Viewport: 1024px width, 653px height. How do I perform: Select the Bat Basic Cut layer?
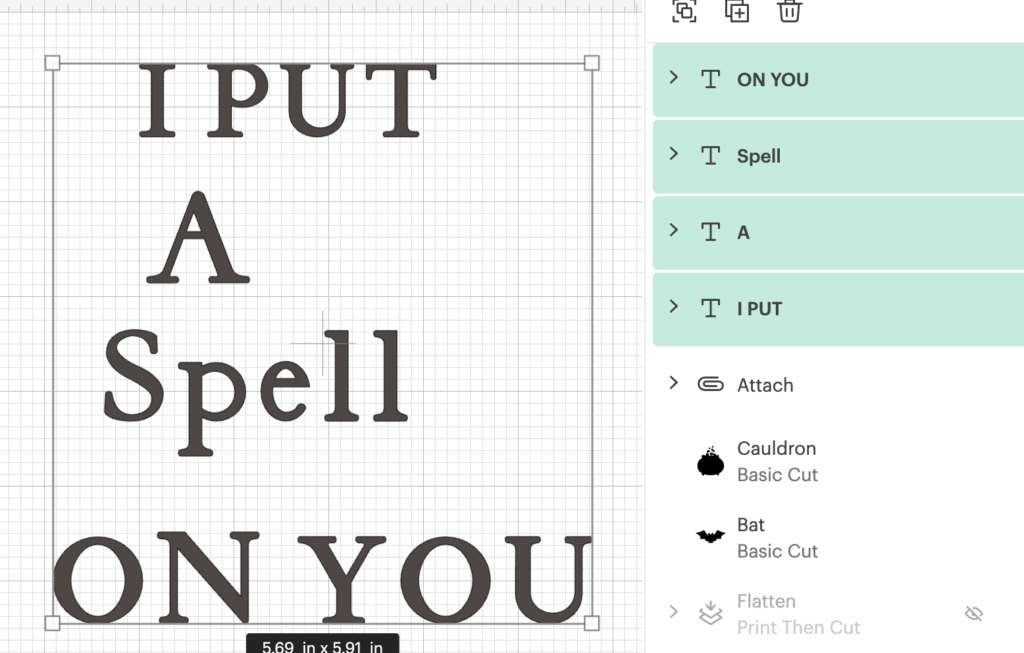click(x=838, y=537)
